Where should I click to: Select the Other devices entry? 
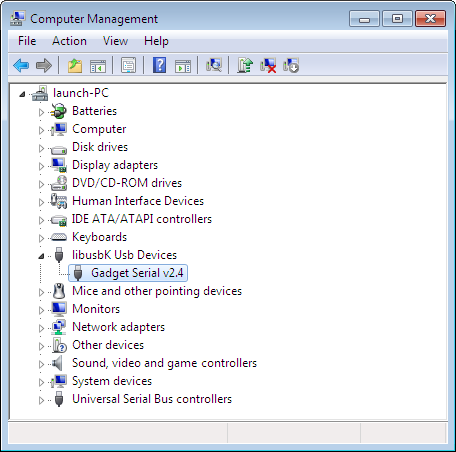108,345
